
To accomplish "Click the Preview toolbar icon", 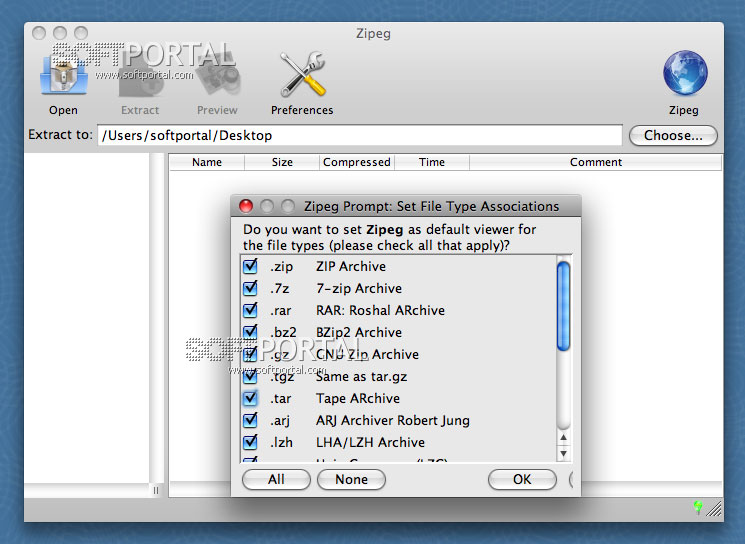I will 218,74.
